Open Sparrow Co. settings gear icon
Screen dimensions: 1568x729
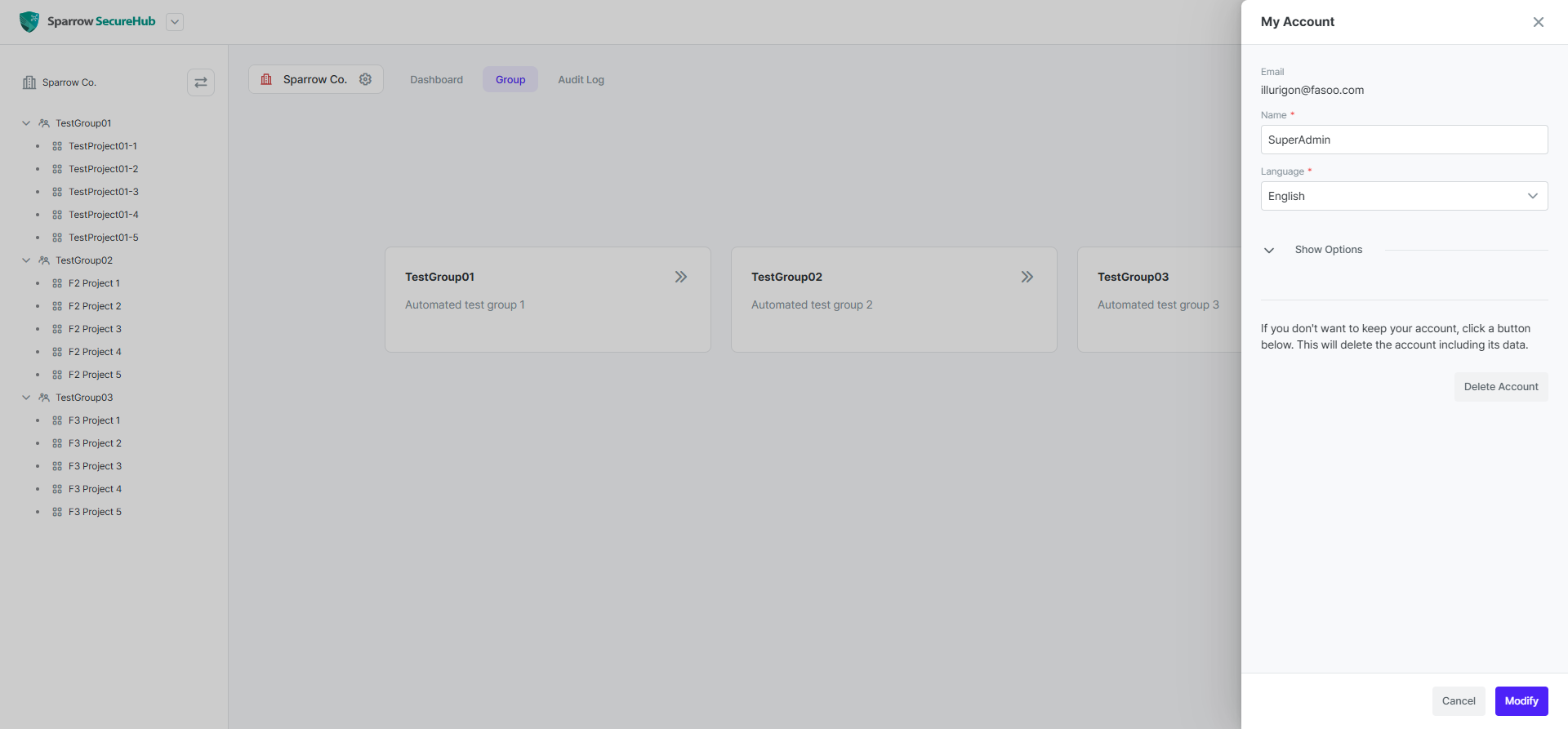click(366, 79)
